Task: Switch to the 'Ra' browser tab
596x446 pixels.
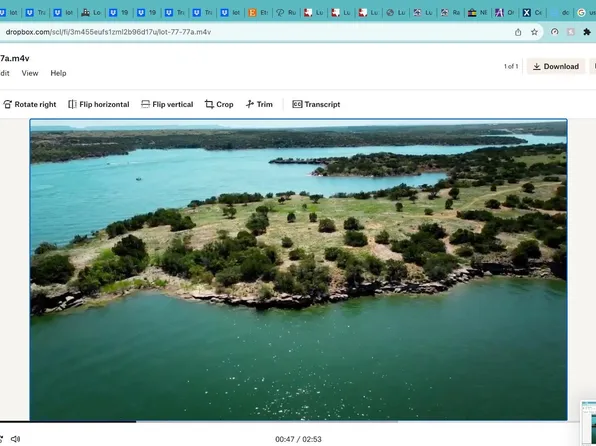Action: click(450, 13)
